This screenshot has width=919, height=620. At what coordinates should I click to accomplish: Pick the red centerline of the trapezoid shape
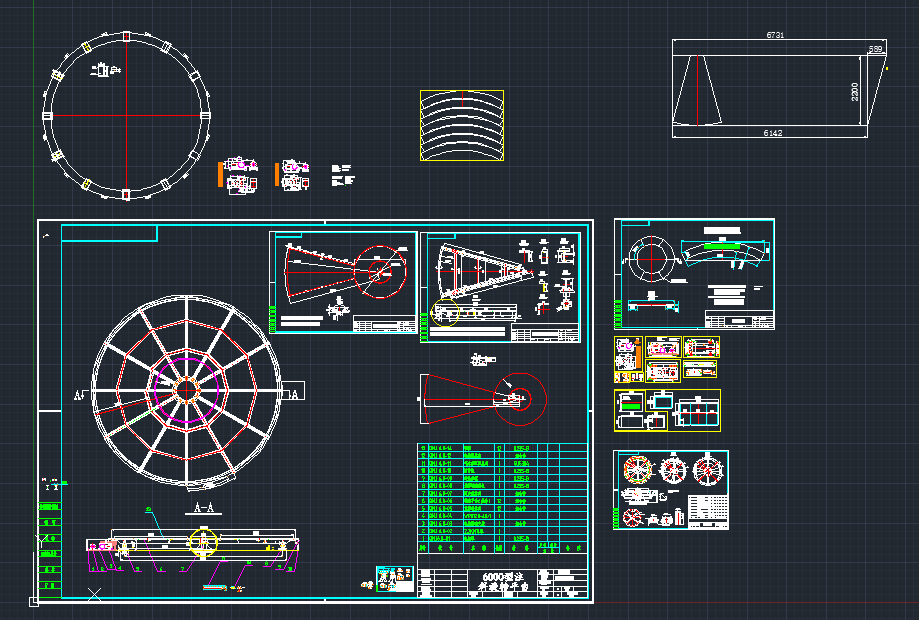pos(697,90)
